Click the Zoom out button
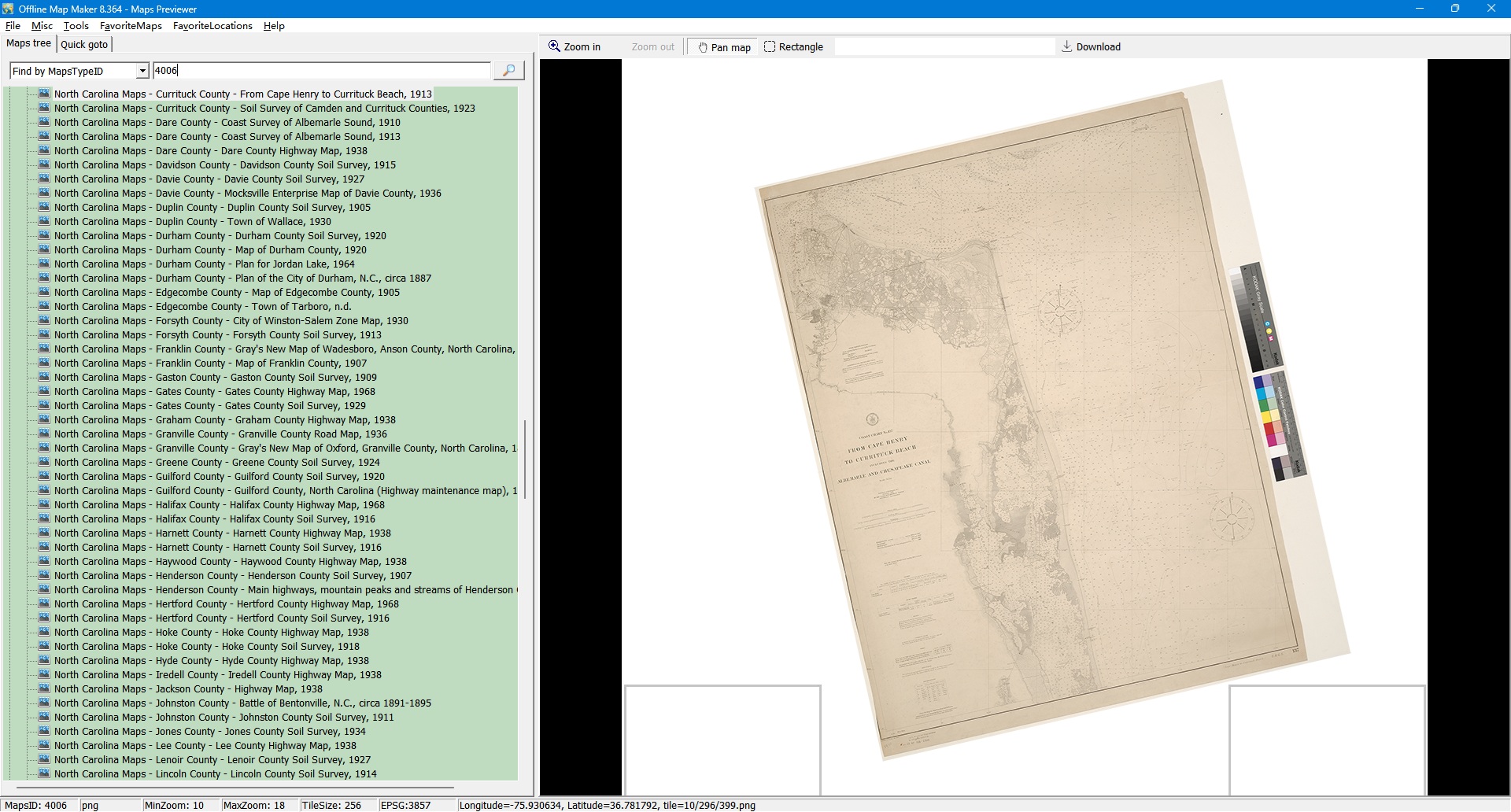The width and height of the screenshot is (1511, 812). click(652, 47)
